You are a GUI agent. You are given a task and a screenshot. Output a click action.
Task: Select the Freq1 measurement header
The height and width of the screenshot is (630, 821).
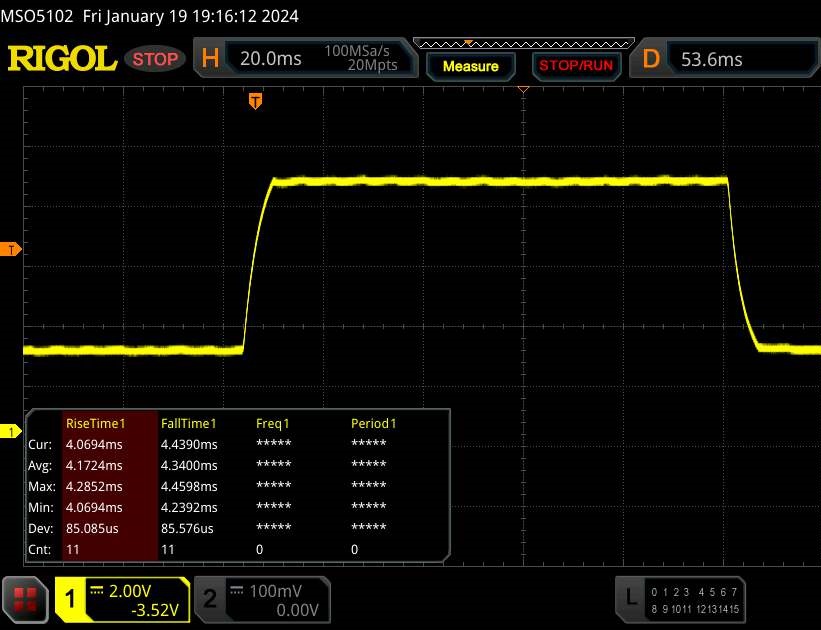pos(272,423)
